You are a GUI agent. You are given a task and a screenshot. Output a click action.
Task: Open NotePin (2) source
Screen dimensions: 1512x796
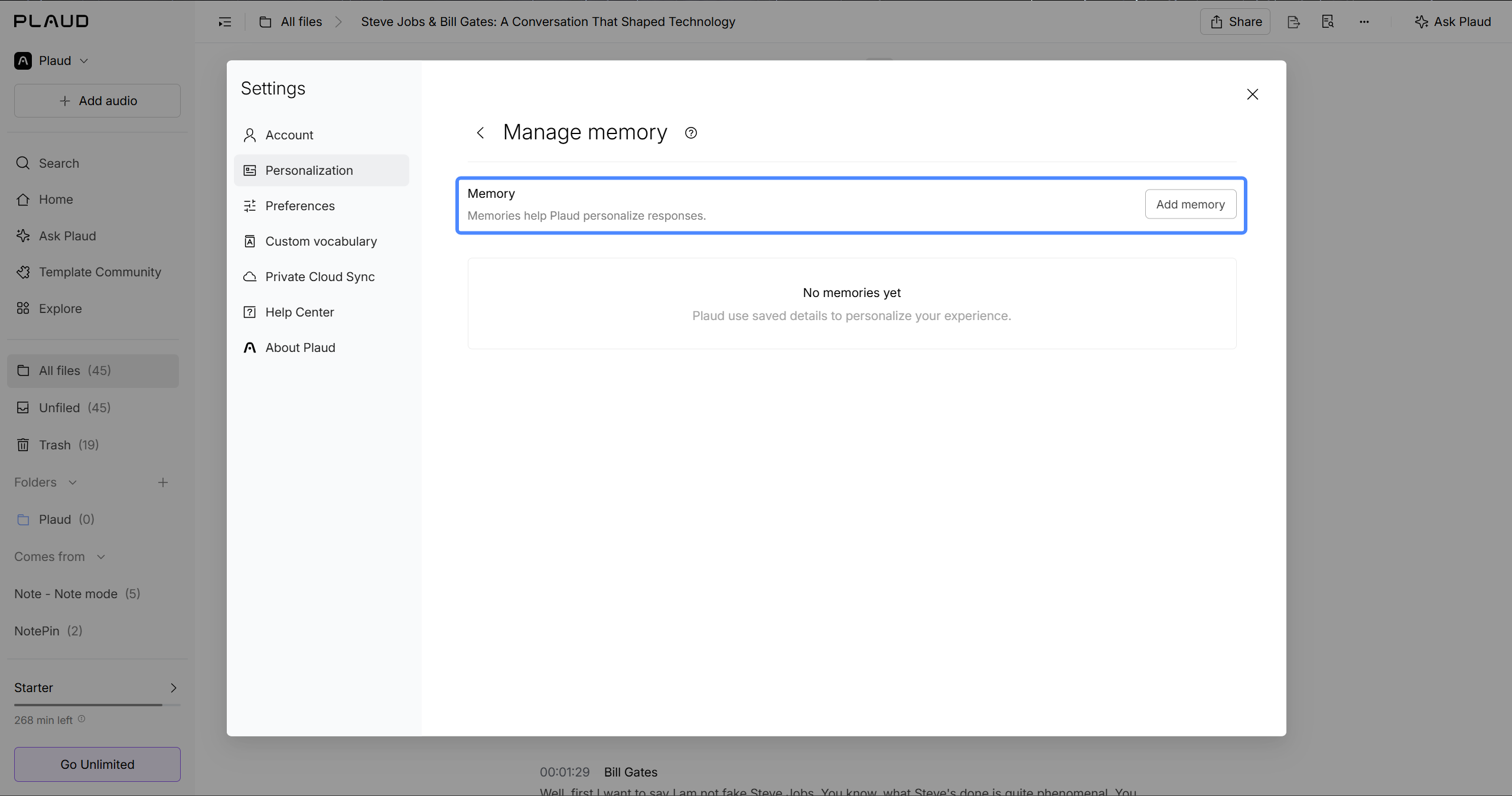tap(48, 631)
